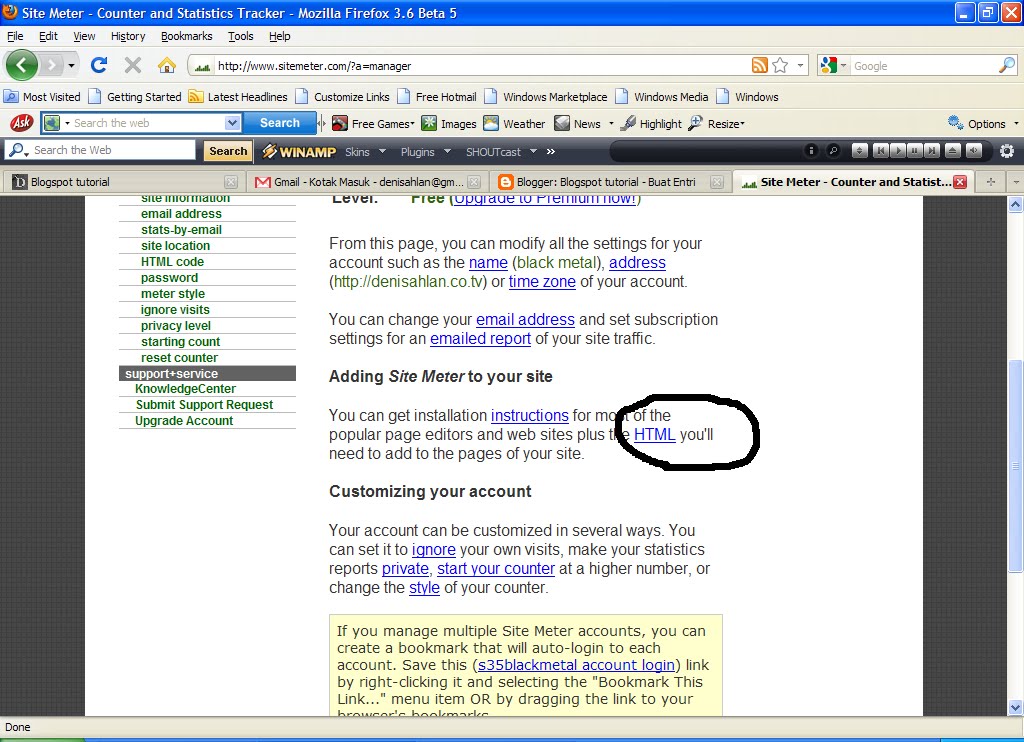Open the installation instructions link
Image resolution: width=1024 pixels, height=742 pixels.
coord(530,415)
